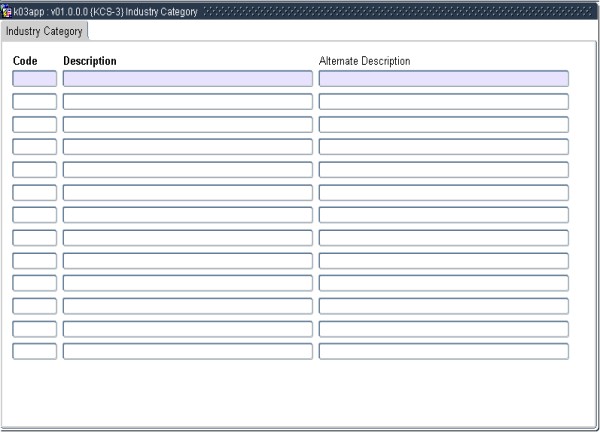The image size is (600, 433).
Task: Click the eleventh row Description field
Action: pyautogui.click(x=188, y=306)
